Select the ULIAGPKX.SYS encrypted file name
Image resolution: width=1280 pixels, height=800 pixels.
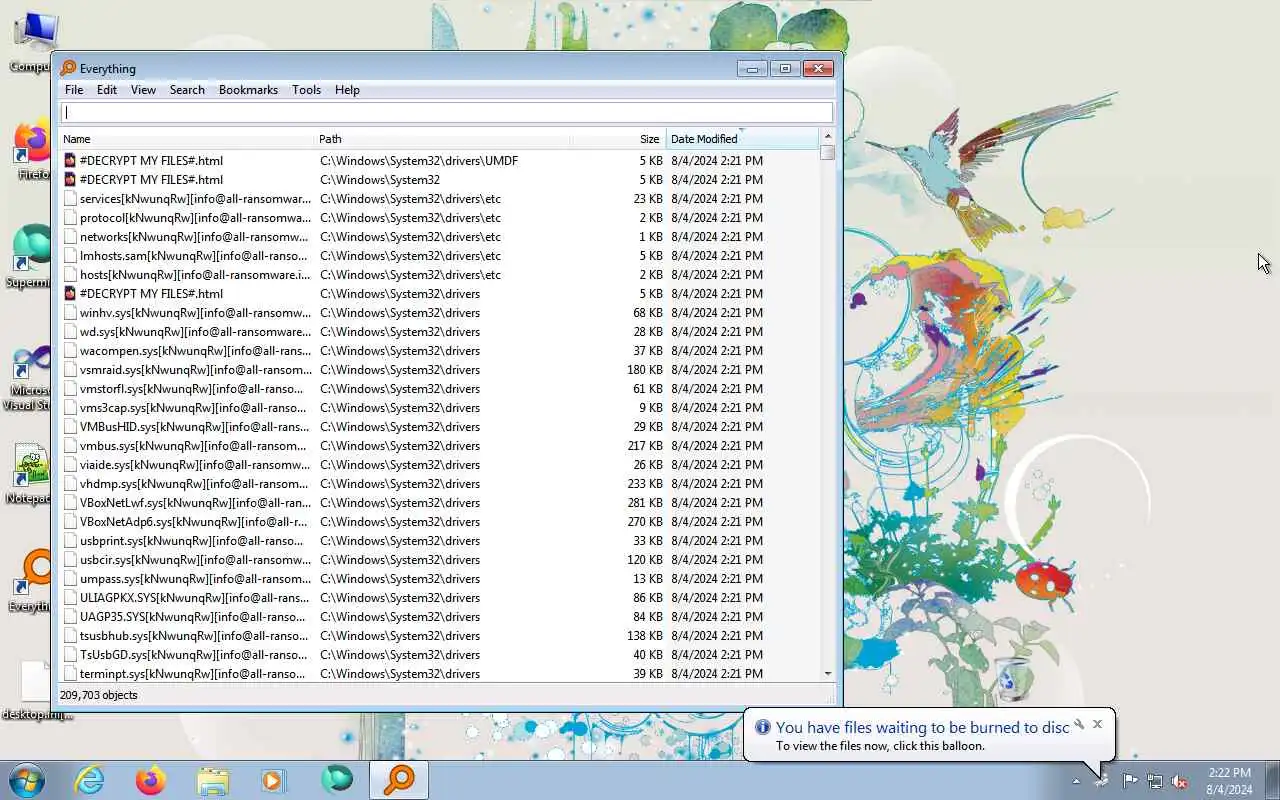[x=195, y=597]
